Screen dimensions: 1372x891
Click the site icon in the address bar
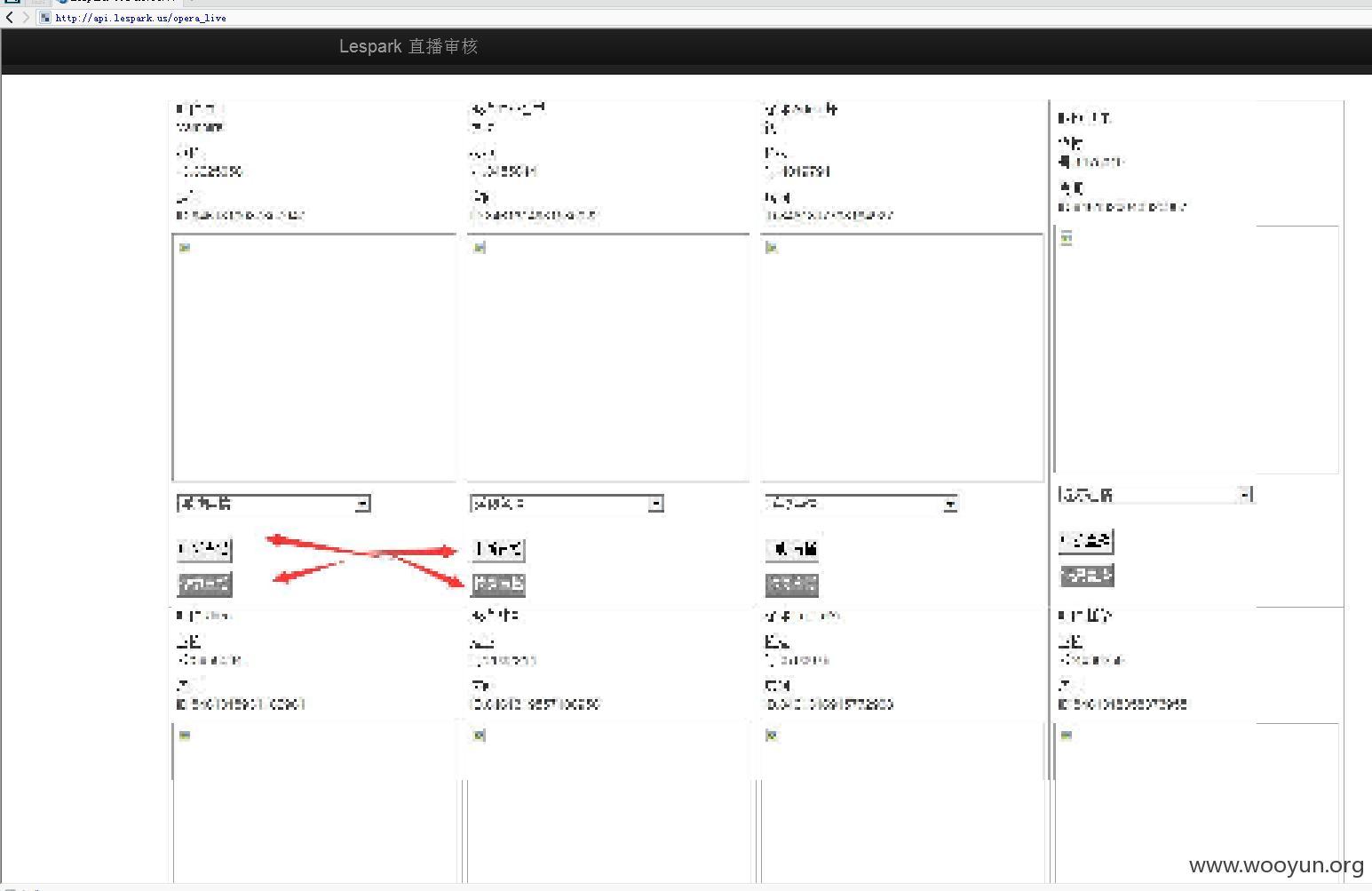(x=45, y=17)
